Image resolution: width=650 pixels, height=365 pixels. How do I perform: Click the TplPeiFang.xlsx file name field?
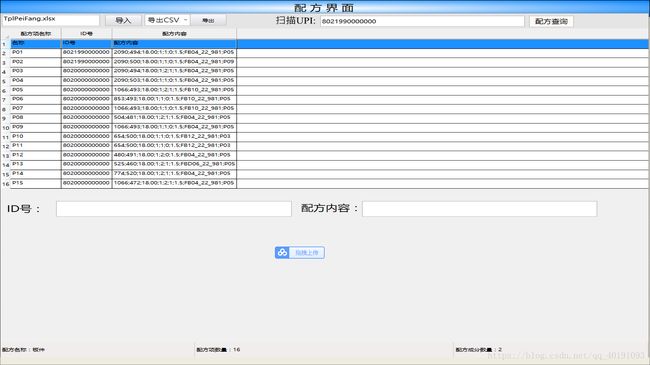[51, 19]
